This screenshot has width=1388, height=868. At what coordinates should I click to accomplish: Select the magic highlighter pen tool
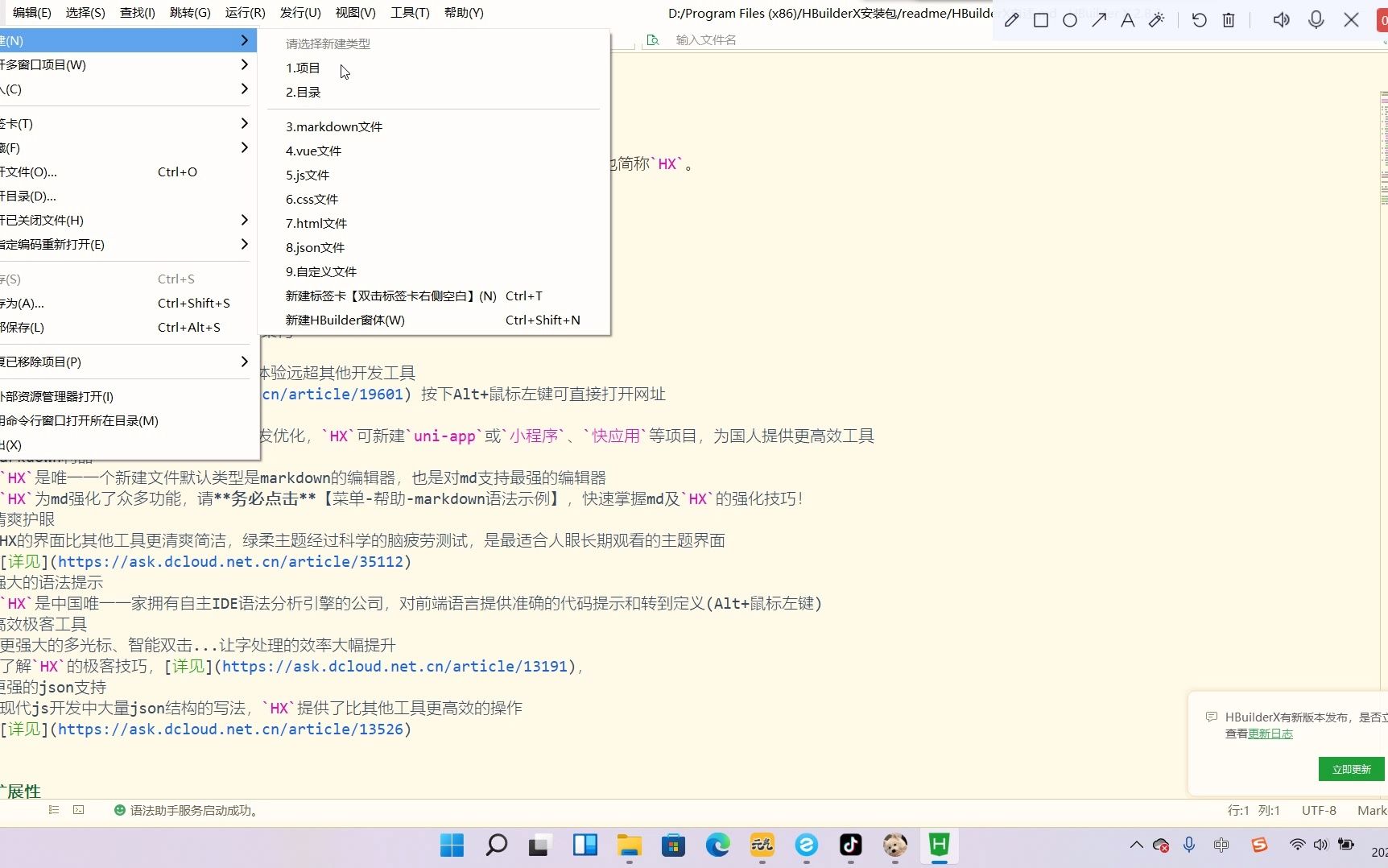tap(1157, 20)
